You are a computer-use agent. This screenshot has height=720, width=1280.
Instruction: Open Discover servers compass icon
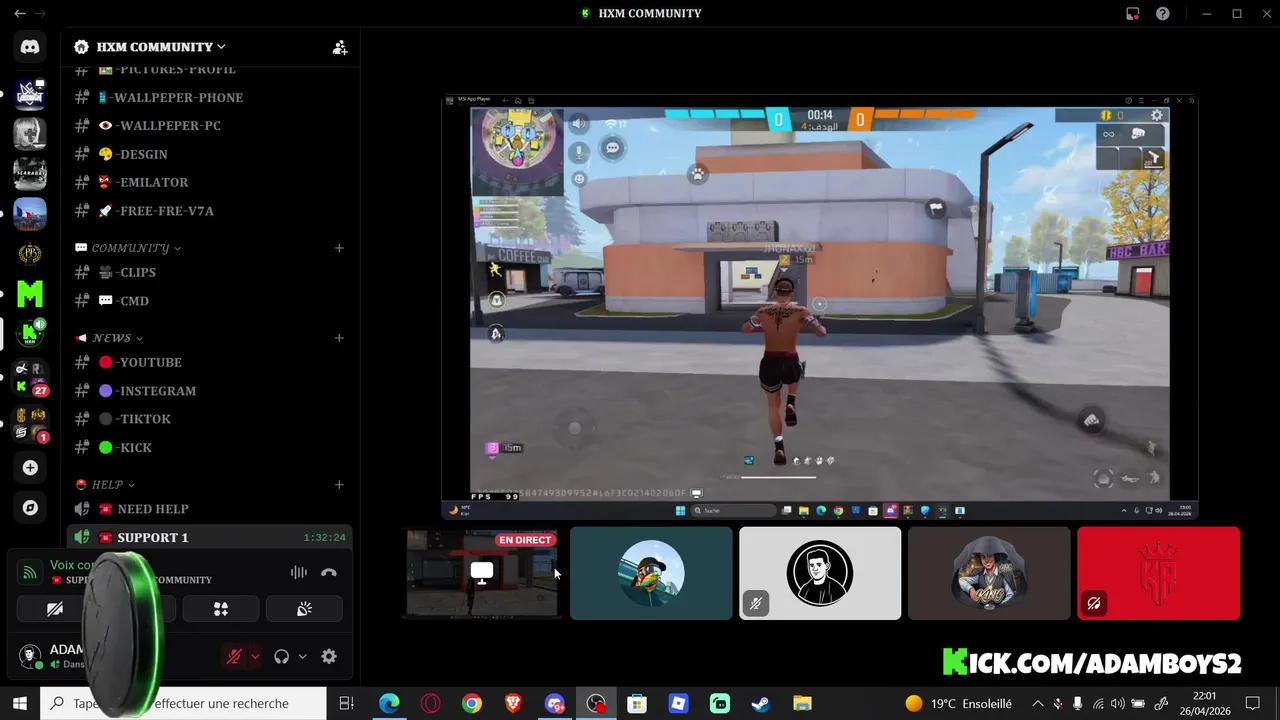point(30,508)
